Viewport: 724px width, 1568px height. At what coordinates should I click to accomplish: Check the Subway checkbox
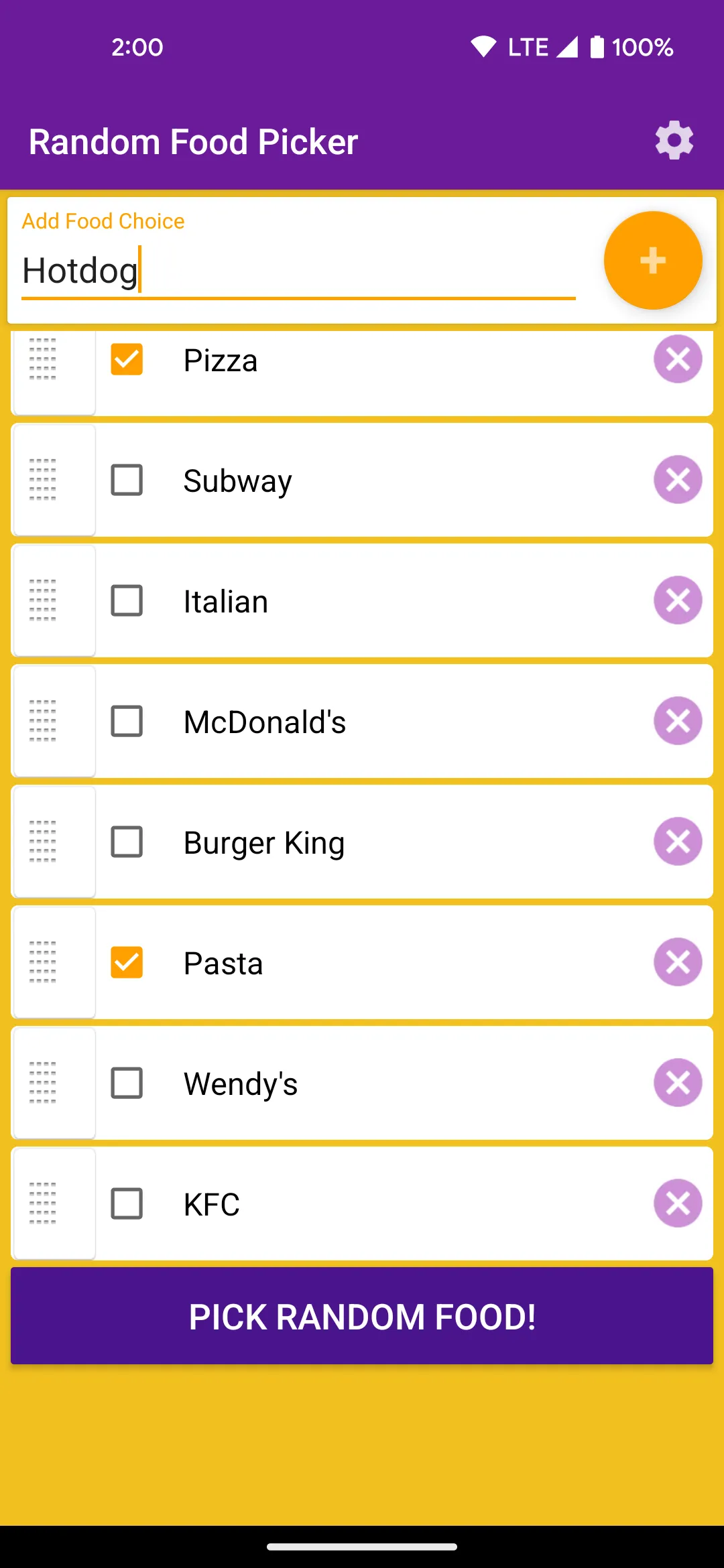(x=127, y=480)
